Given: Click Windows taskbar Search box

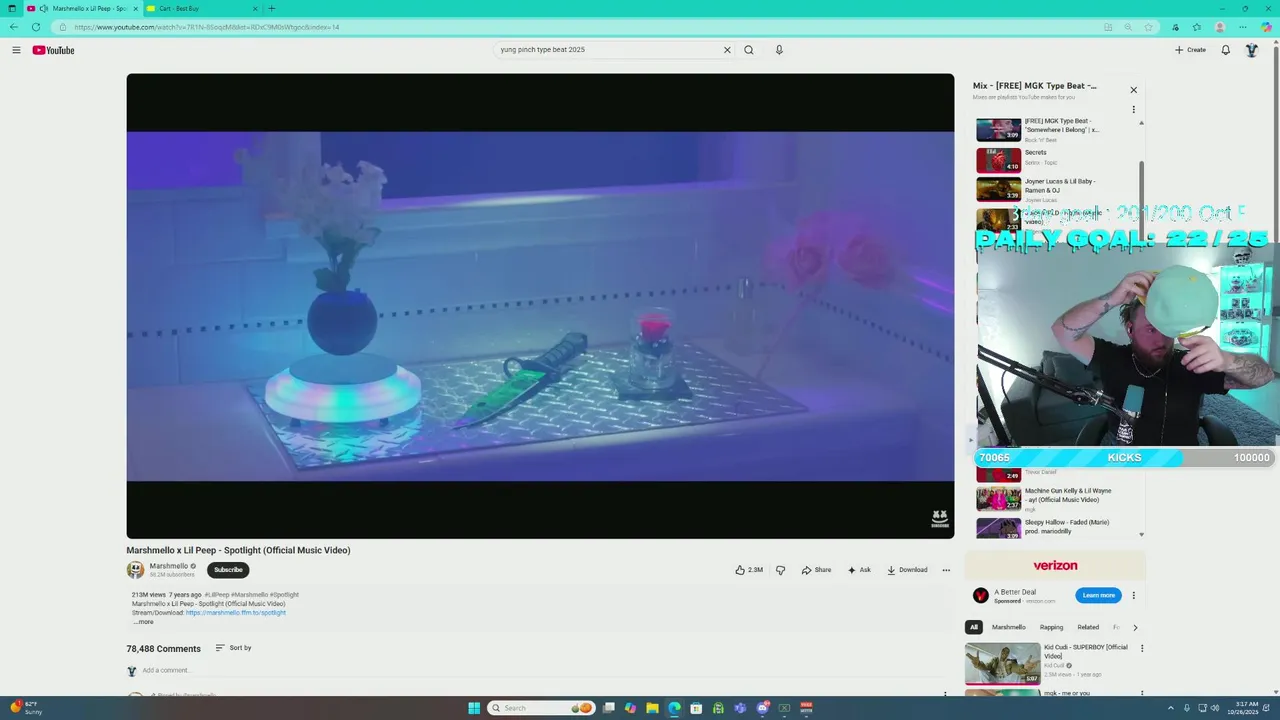Looking at the screenshot, I should [x=541, y=708].
